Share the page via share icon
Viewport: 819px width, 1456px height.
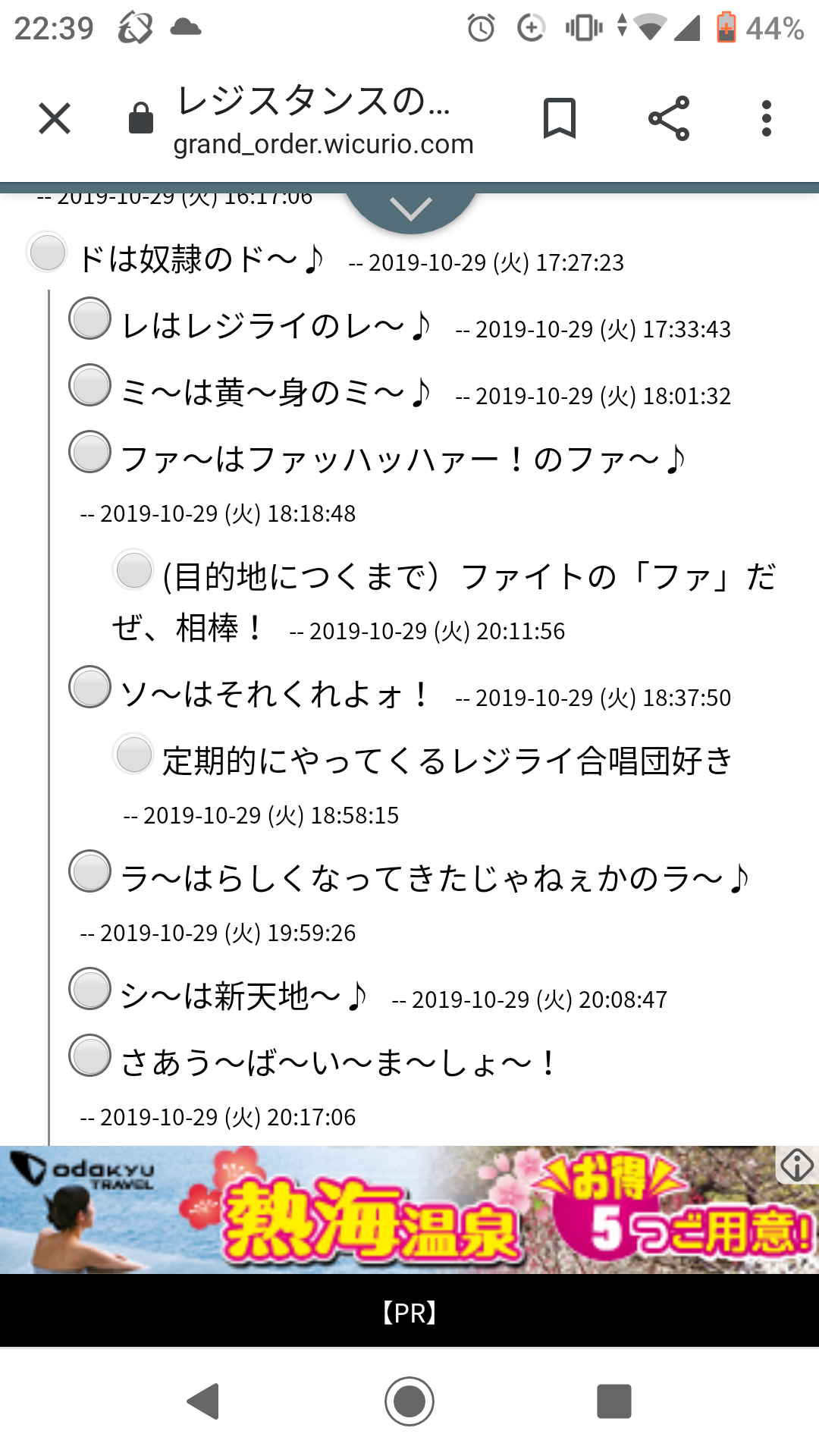coord(669,119)
